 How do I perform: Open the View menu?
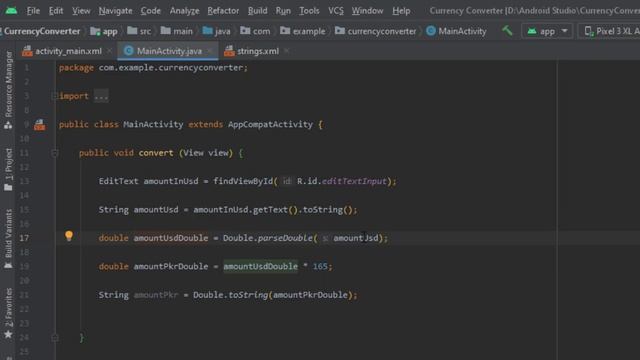tap(81, 11)
